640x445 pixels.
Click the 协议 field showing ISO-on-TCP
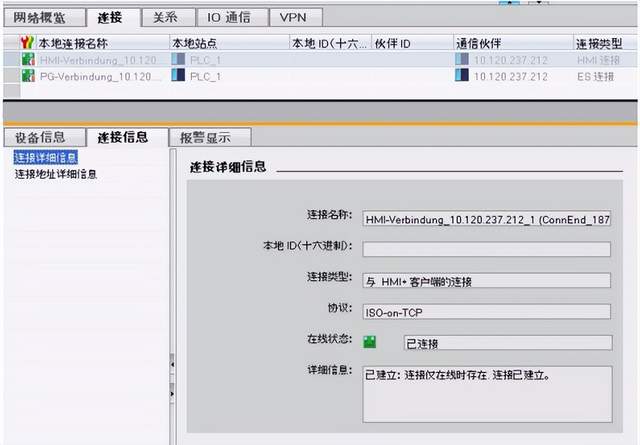point(487,312)
